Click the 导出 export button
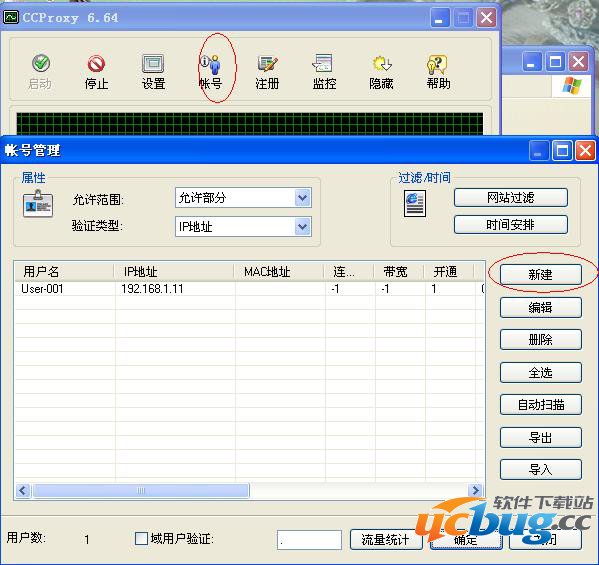Image resolution: width=599 pixels, height=565 pixels. (x=541, y=437)
